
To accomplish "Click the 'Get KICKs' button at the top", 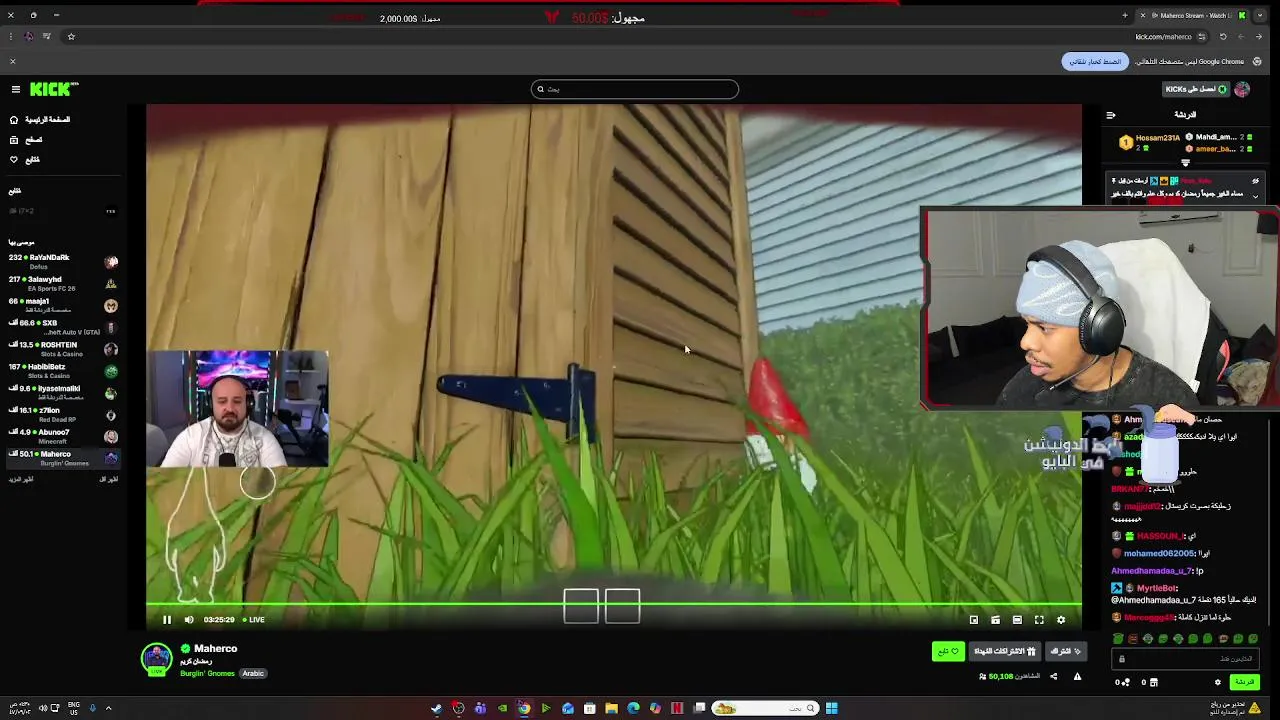I will [x=1196, y=89].
